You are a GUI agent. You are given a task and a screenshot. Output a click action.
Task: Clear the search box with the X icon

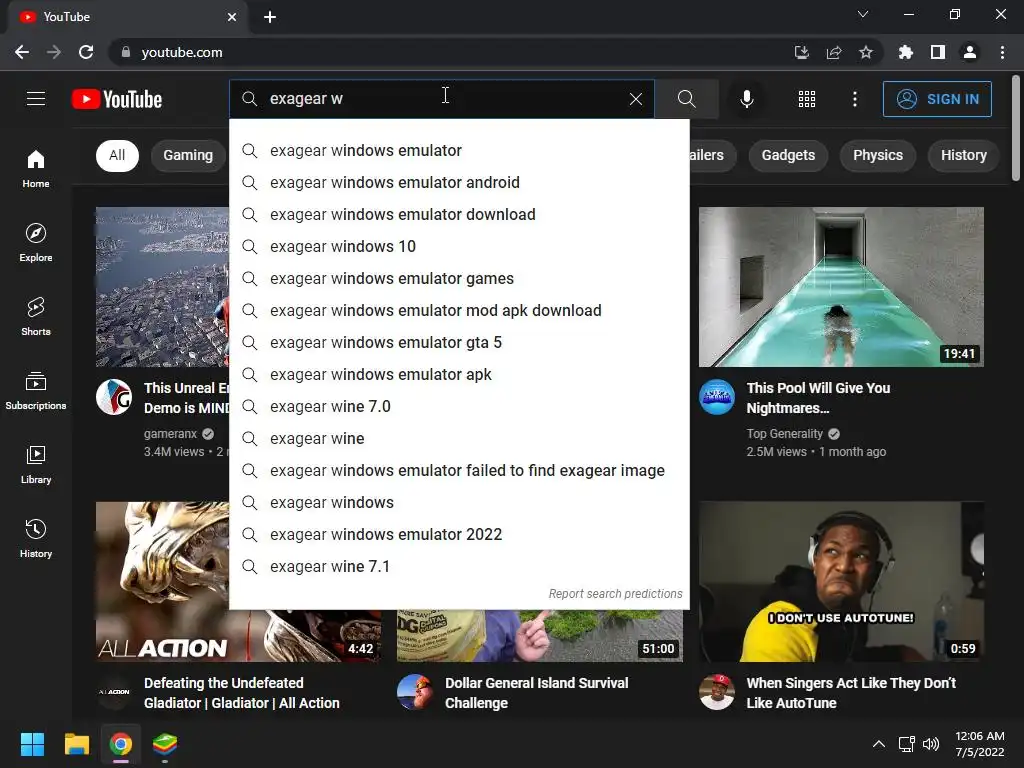(635, 99)
